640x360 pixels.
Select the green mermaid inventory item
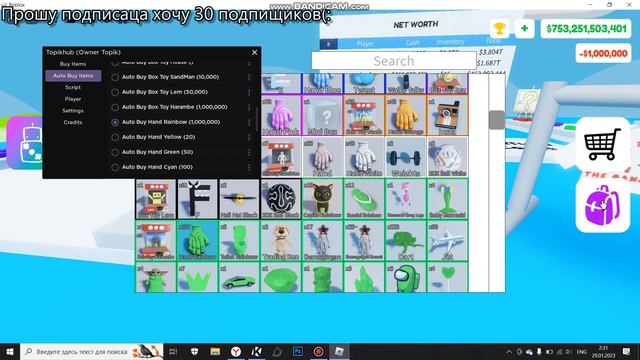pyautogui.click(x=447, y=199)
